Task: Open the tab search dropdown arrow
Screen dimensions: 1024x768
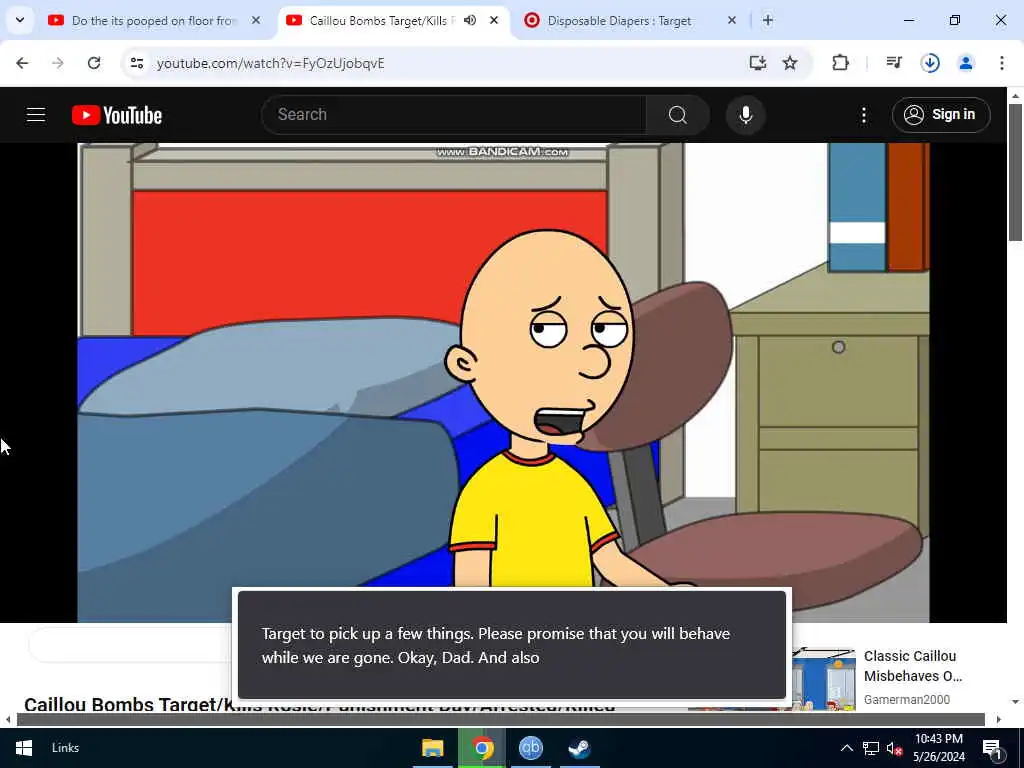Action: coord(20,20)
